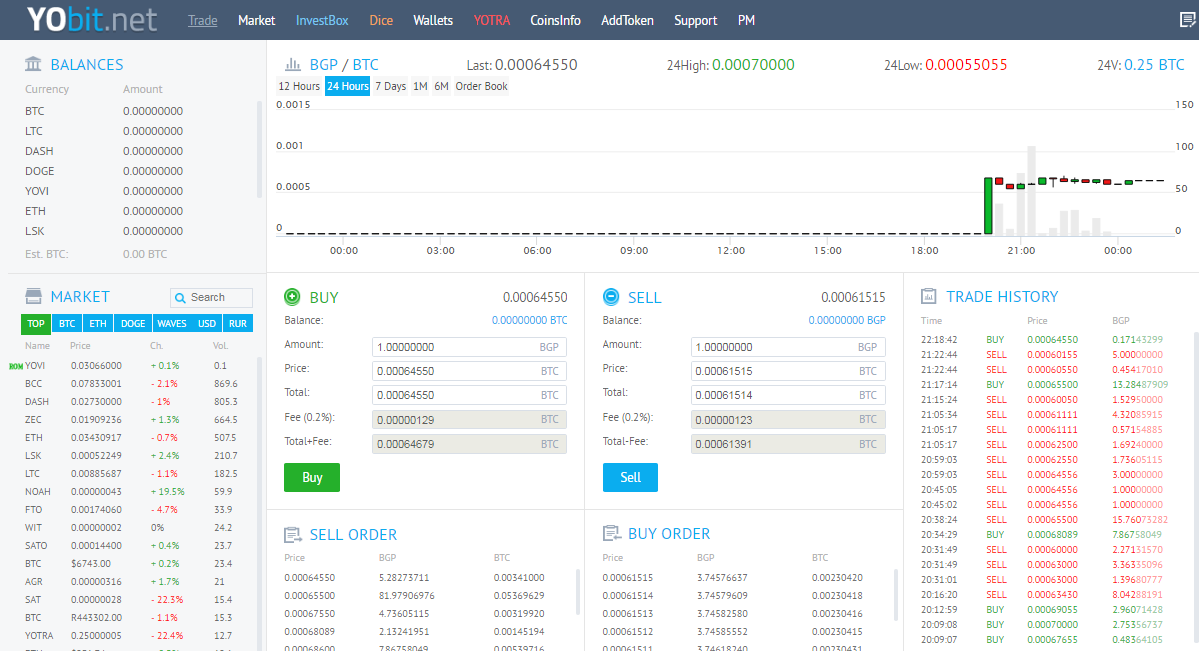Click the green plus icon beside BUY
The image size is (1199, 651).
[292, 297]
